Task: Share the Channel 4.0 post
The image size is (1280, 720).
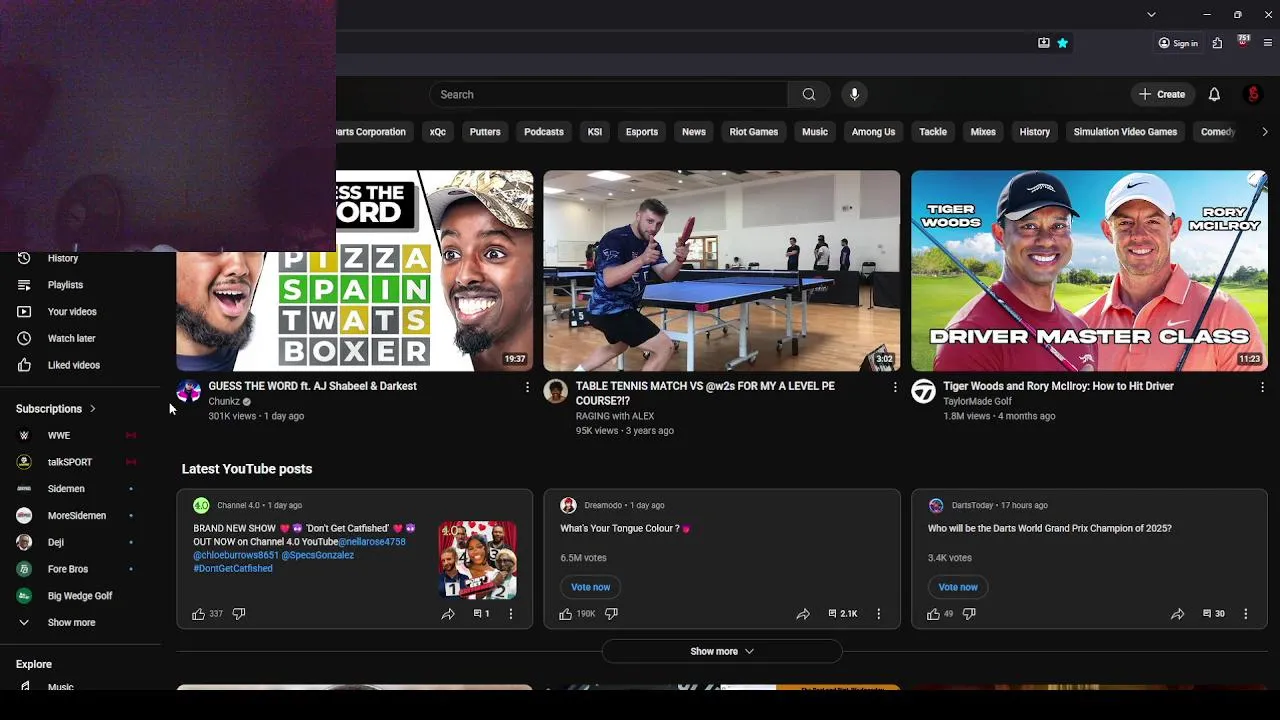Action: click(448, 614)
